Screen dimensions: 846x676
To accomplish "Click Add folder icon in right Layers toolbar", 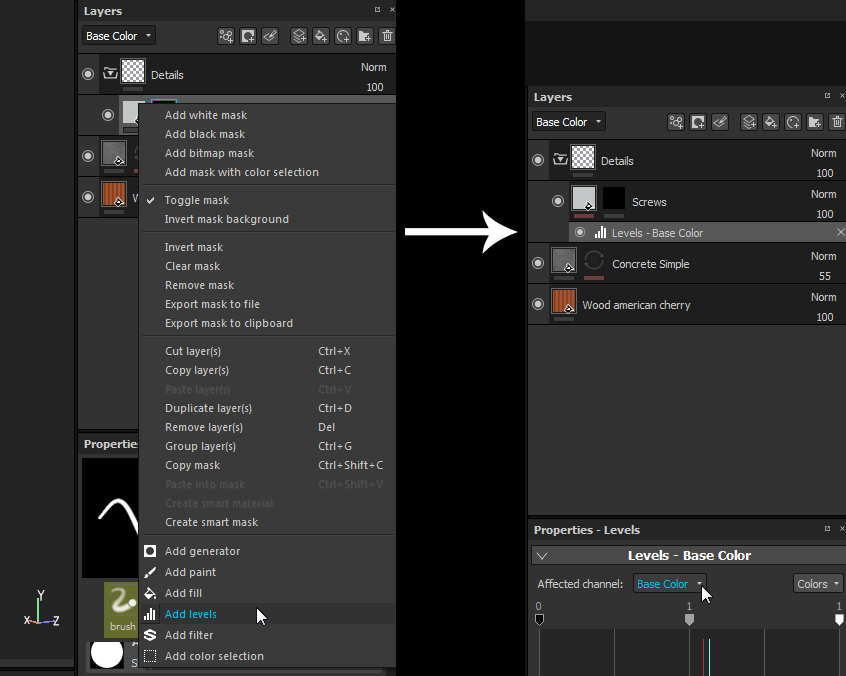I will click(x=815, y=122).
